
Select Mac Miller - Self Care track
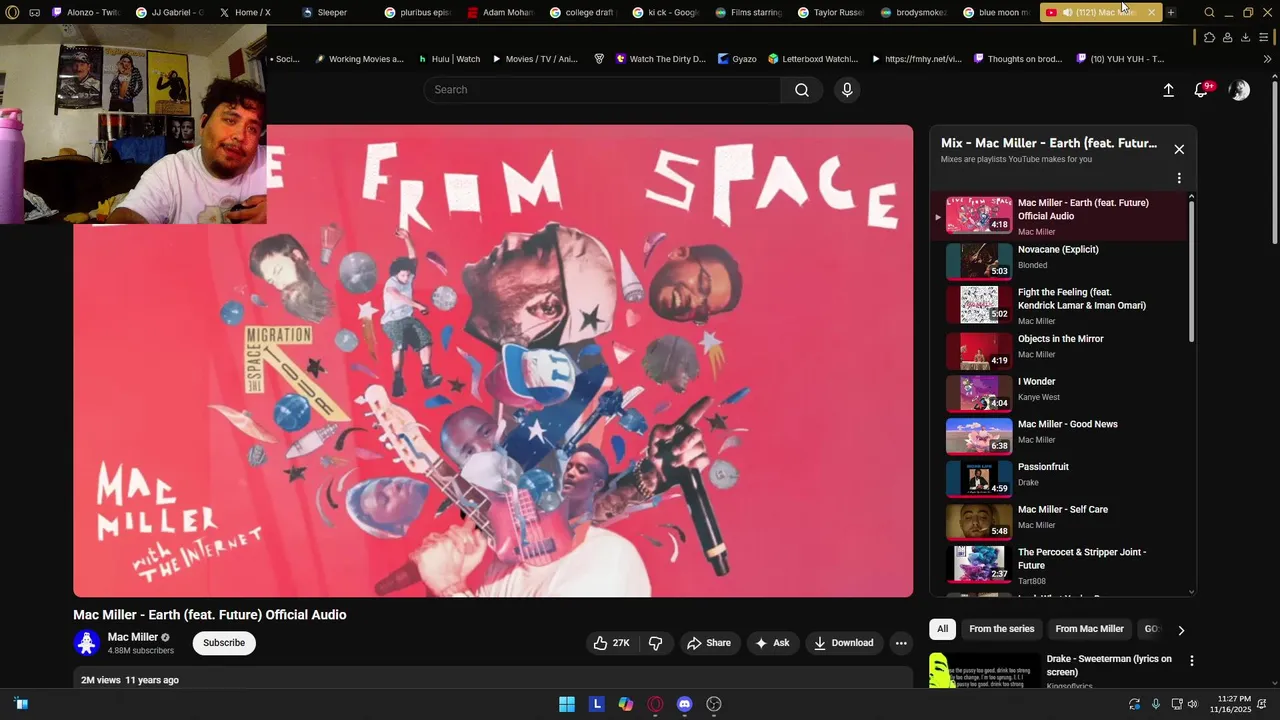pos(1060,520)
